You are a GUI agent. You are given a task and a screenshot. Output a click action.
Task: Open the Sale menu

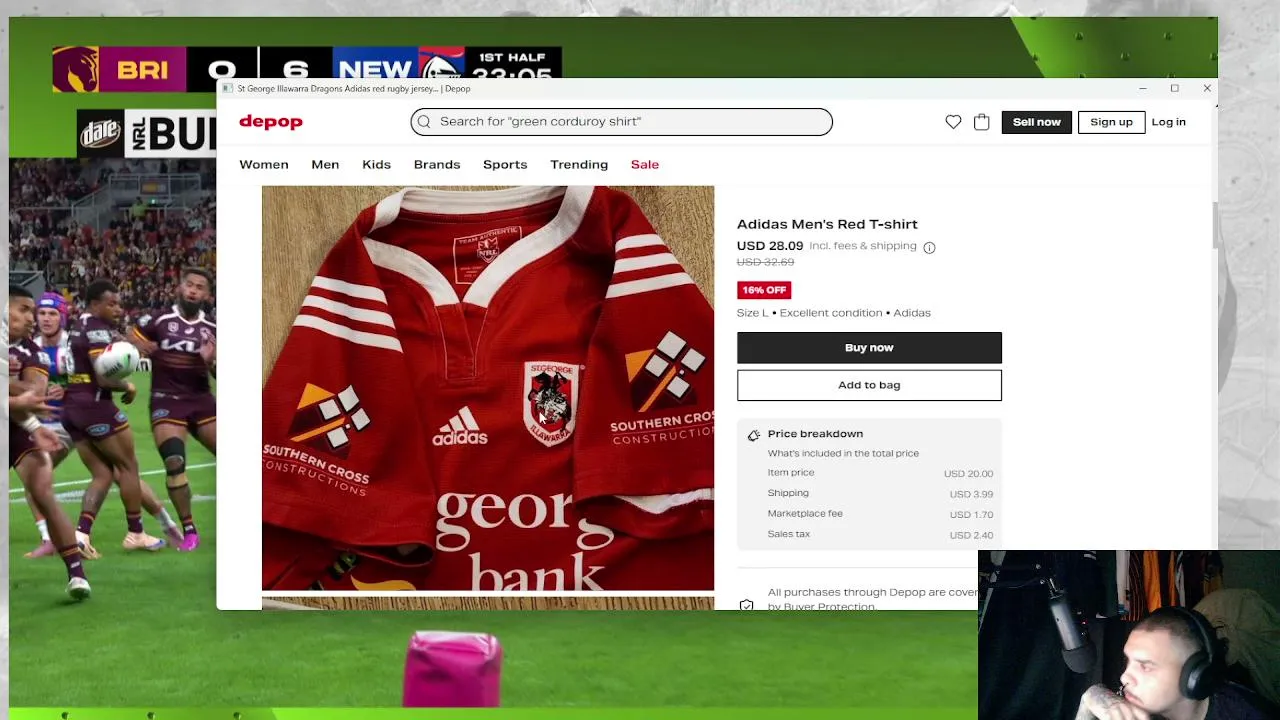point(645,164)
